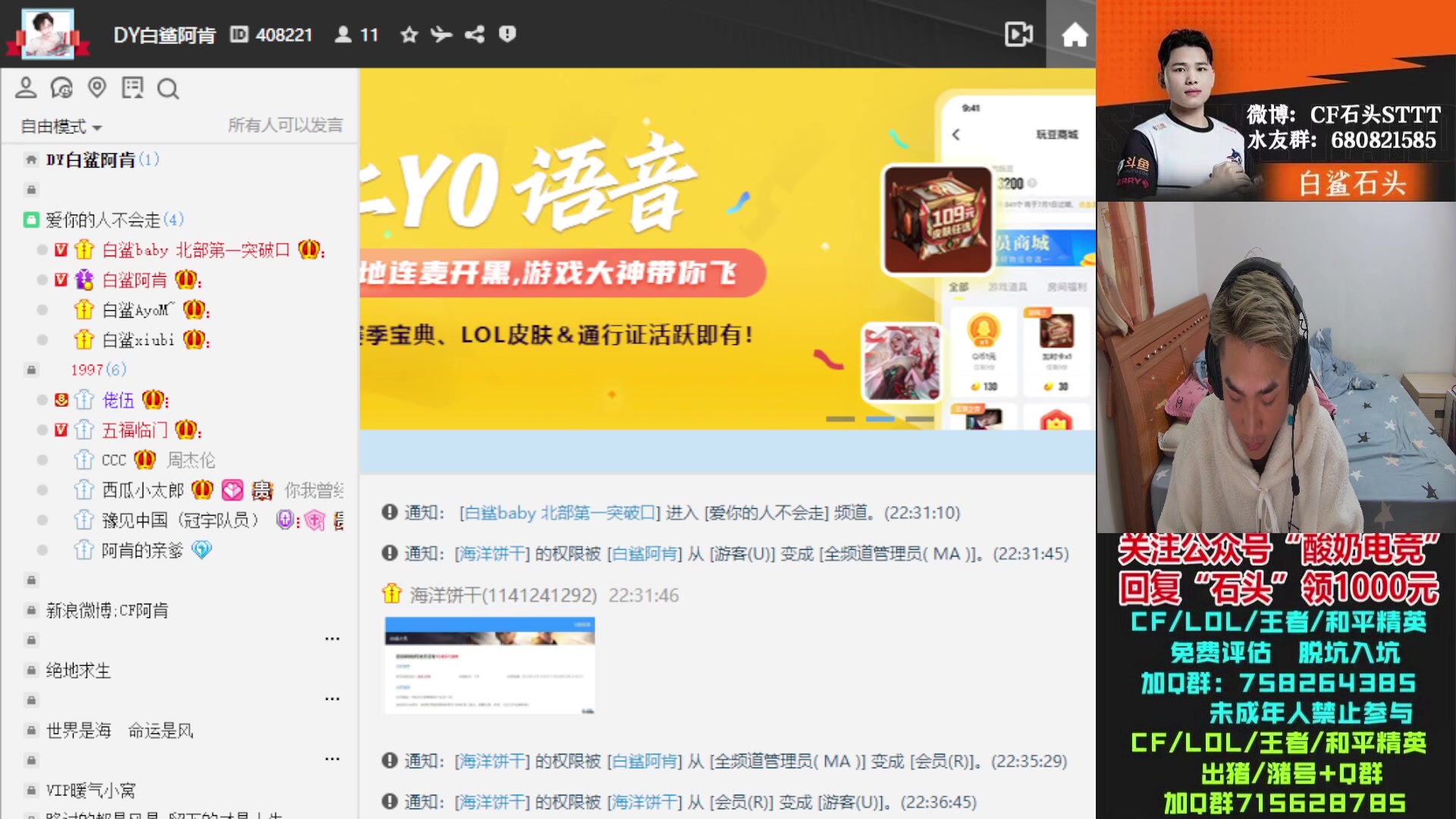Open the channel notice board icon
The width and height of the screenshot is (1456, 819).
[133, 88]
